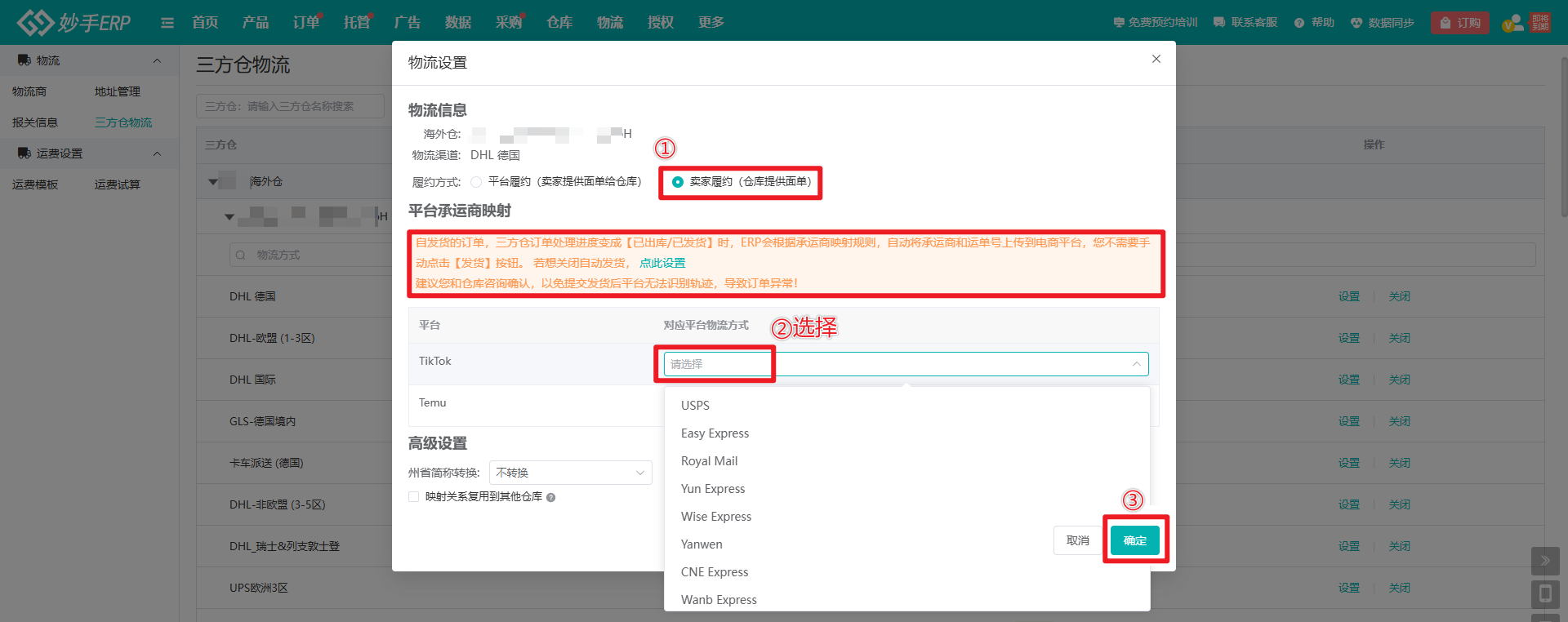Open 采购 in top navigation

pyautogui.click(x=509, y=23)
